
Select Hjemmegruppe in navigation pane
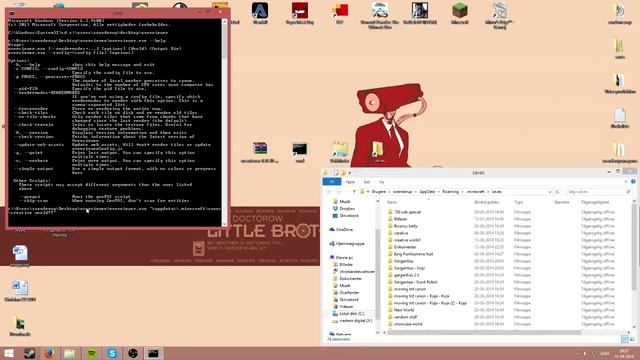pos(347,244)
